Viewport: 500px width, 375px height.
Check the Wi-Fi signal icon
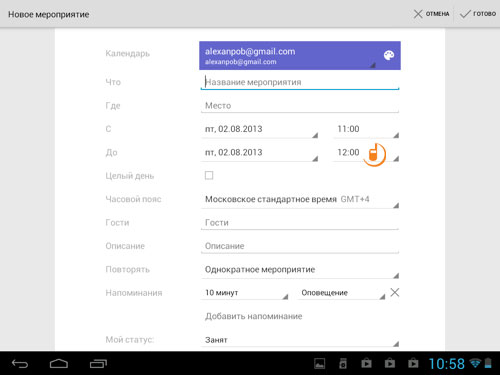pyautogui.click(x=475, y=363)
